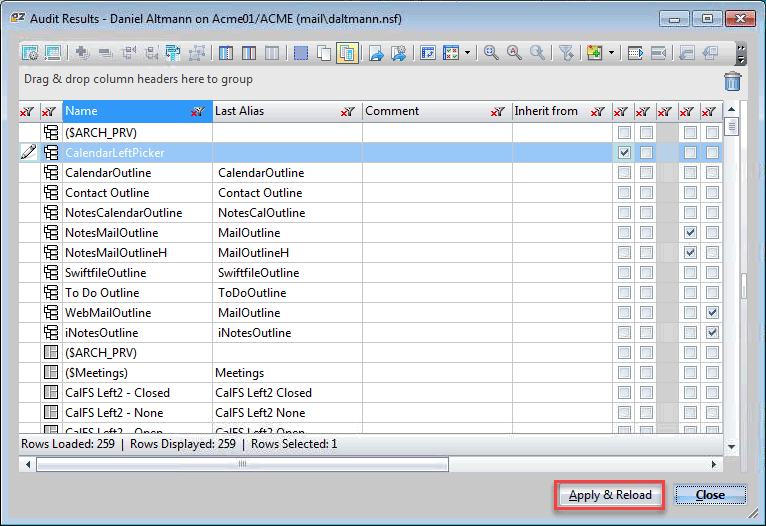
Task: Toggle the last checkbox in WebMailOutline row
Action: (712, 313)
